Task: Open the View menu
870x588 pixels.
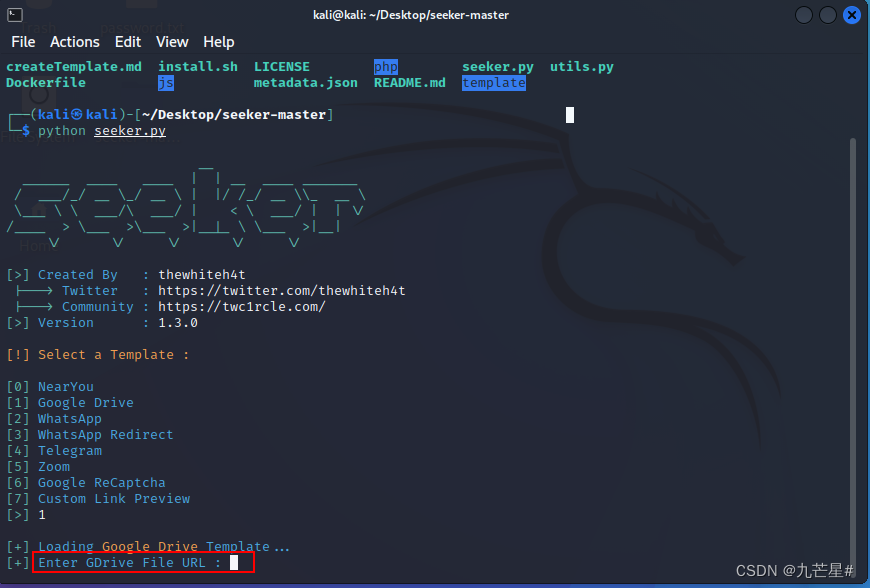Action: [172, 42]
